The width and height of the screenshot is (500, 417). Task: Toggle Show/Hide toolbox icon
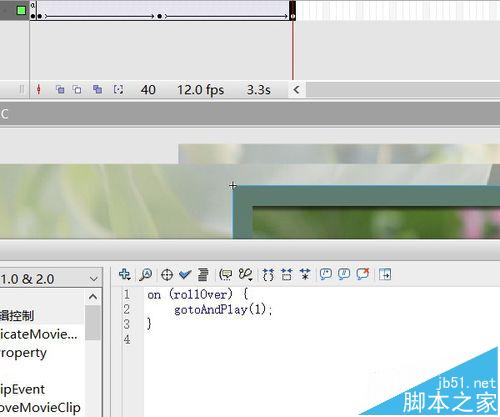(x=385, y=275)
